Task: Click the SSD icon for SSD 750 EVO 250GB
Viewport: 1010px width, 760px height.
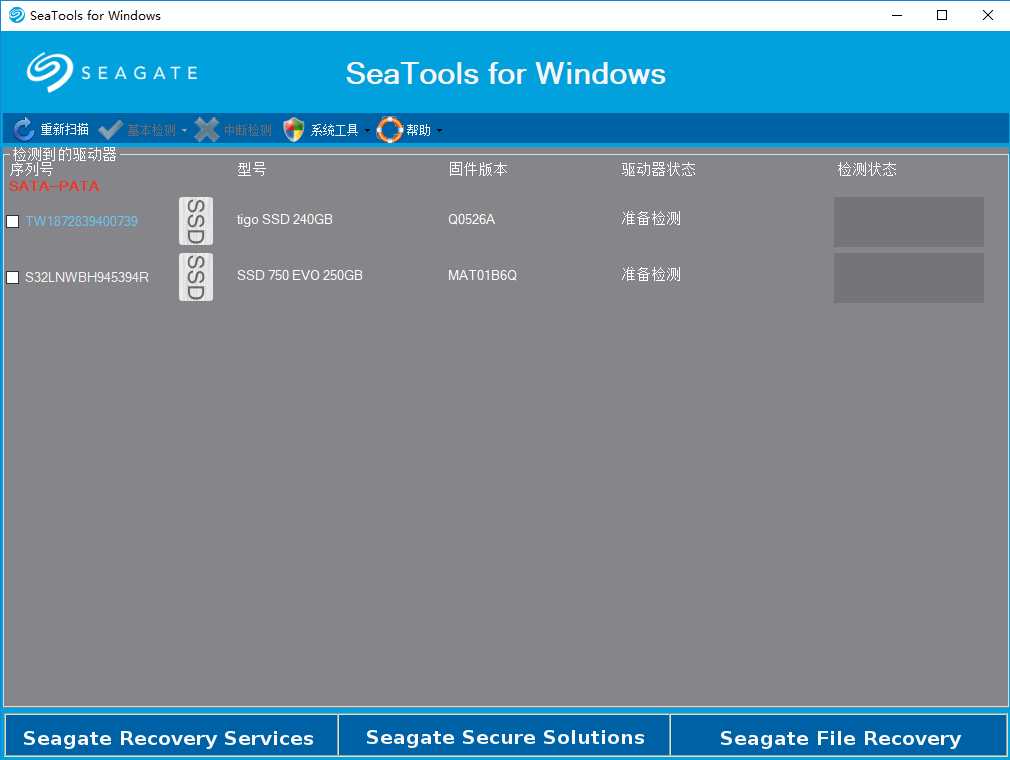Action: pyautogui.click(x=195, y=277)
